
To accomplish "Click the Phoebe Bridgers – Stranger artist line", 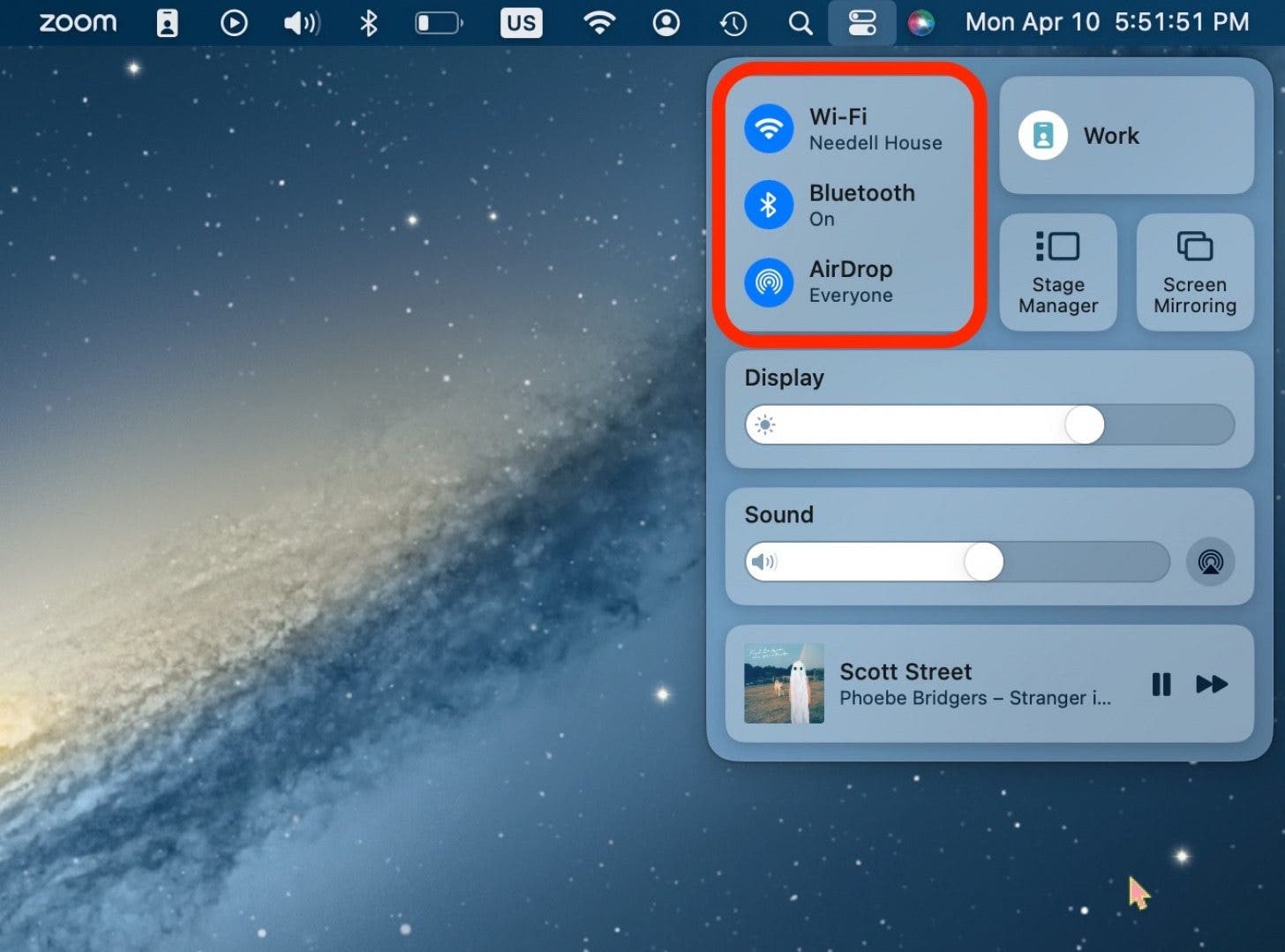I will point(975,698).
